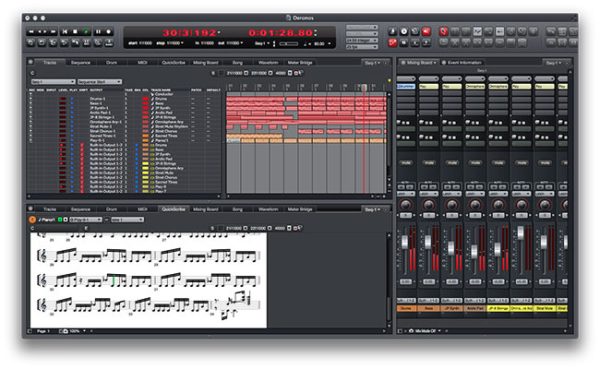Click the Bass channel's Play insert slot
This screenshot has width=600, height=369.
tap(429, 87)
